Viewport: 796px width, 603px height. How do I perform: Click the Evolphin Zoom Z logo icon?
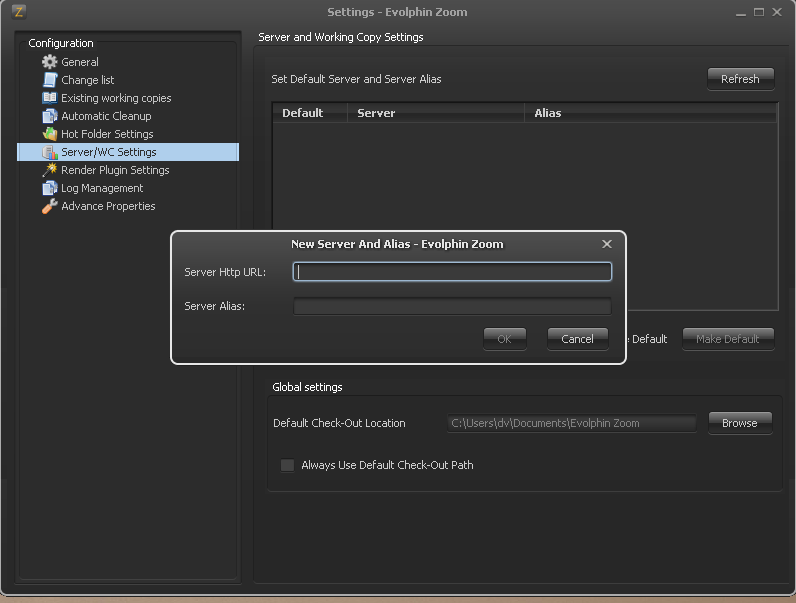[x=19, y=11]
